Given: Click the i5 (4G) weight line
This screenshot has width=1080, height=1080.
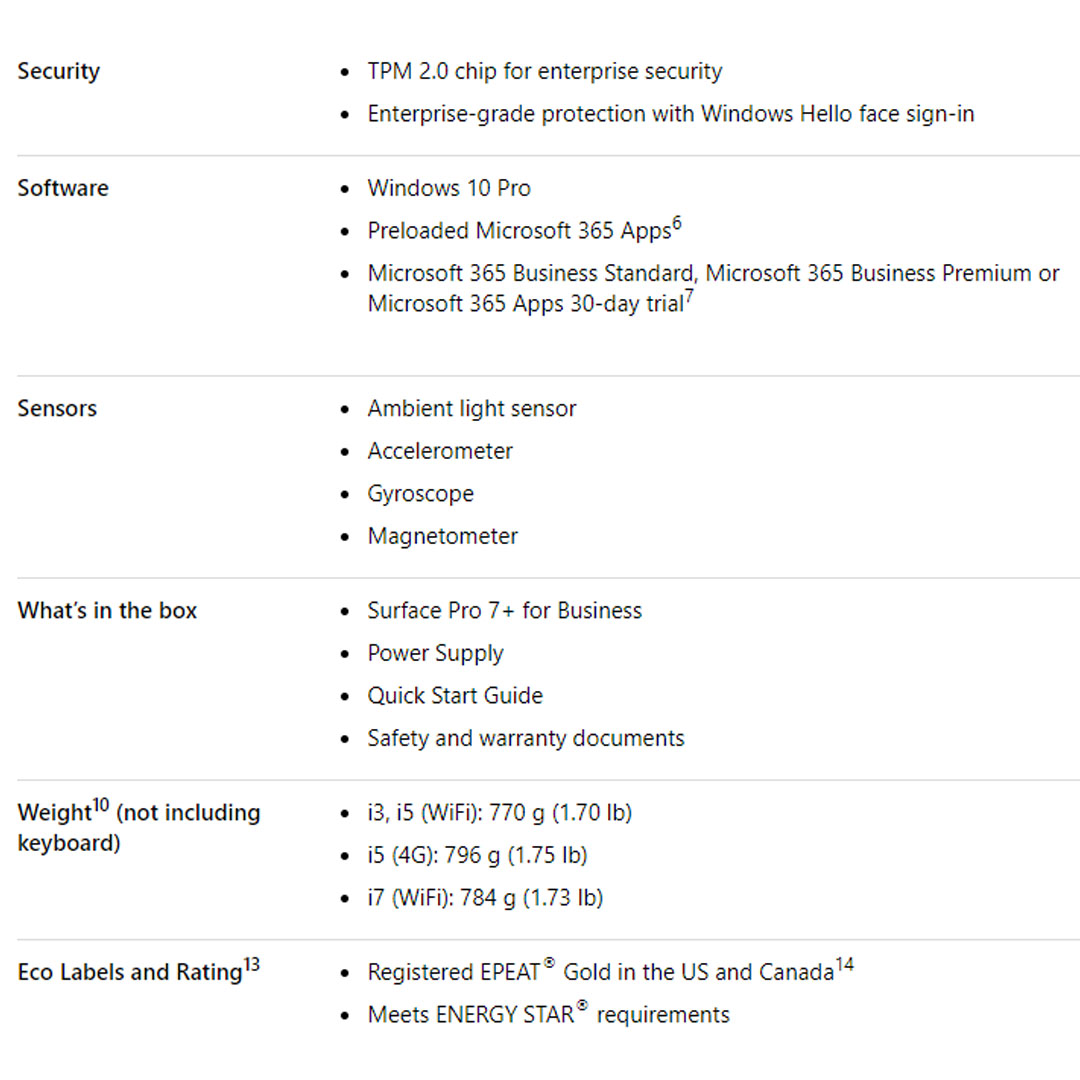Looking at the screenshot, I should [477, 856].
